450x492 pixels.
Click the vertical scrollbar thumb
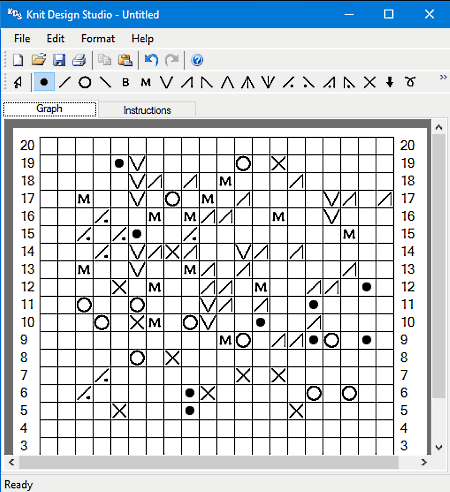[x=439, y=266]
